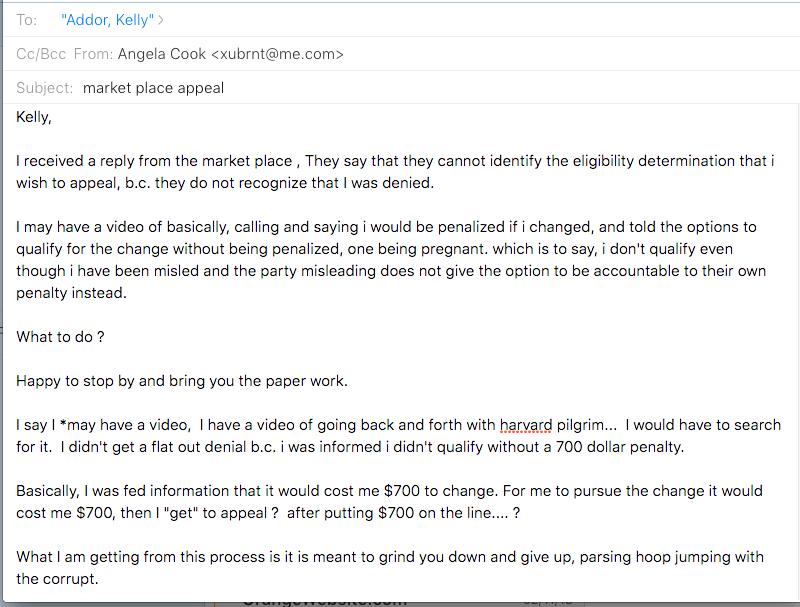Select the Cc/Bcc field label
This screenshot has height=607, width=800.
[x=41, y=54]
